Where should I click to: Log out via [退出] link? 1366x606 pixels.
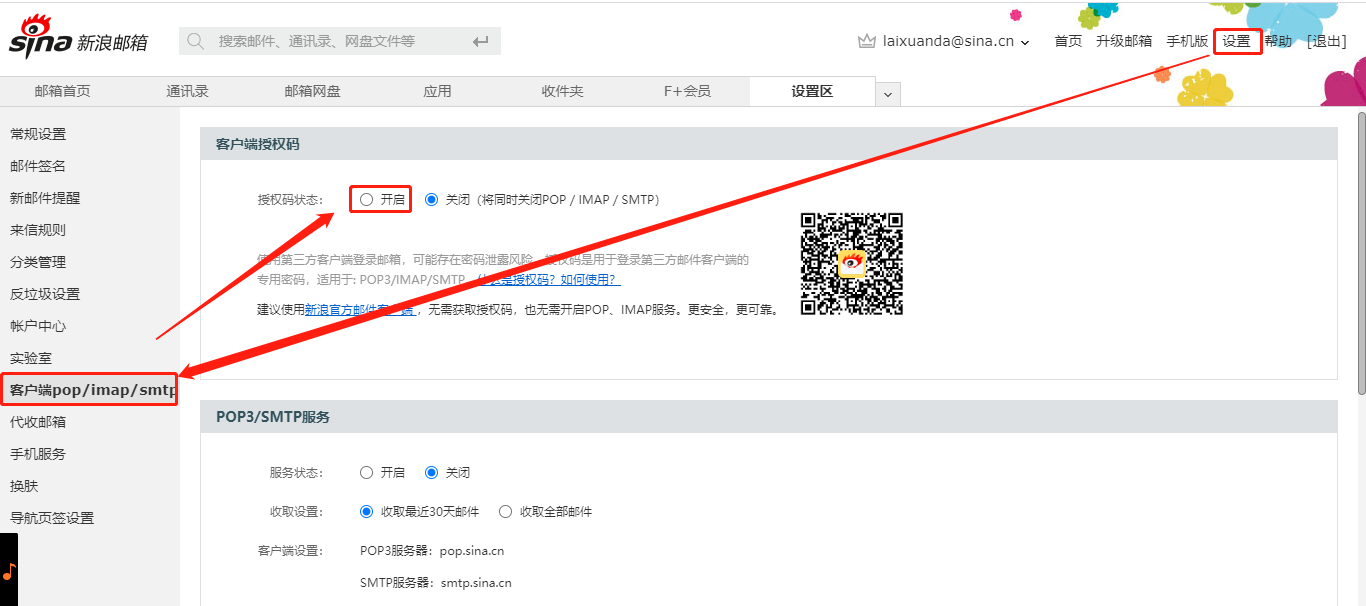(1326, 41)
